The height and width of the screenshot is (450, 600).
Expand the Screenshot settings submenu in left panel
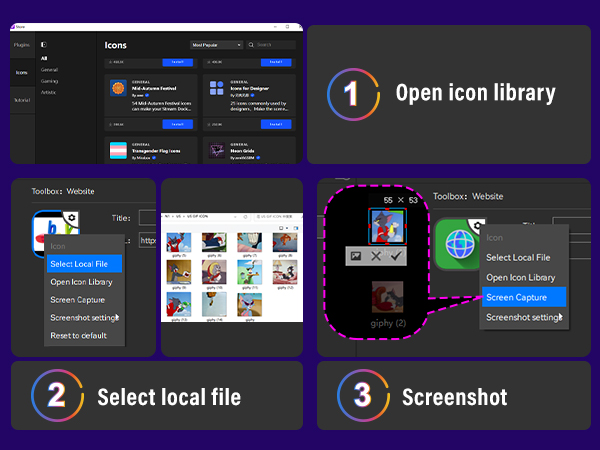(x=84, y=318)
